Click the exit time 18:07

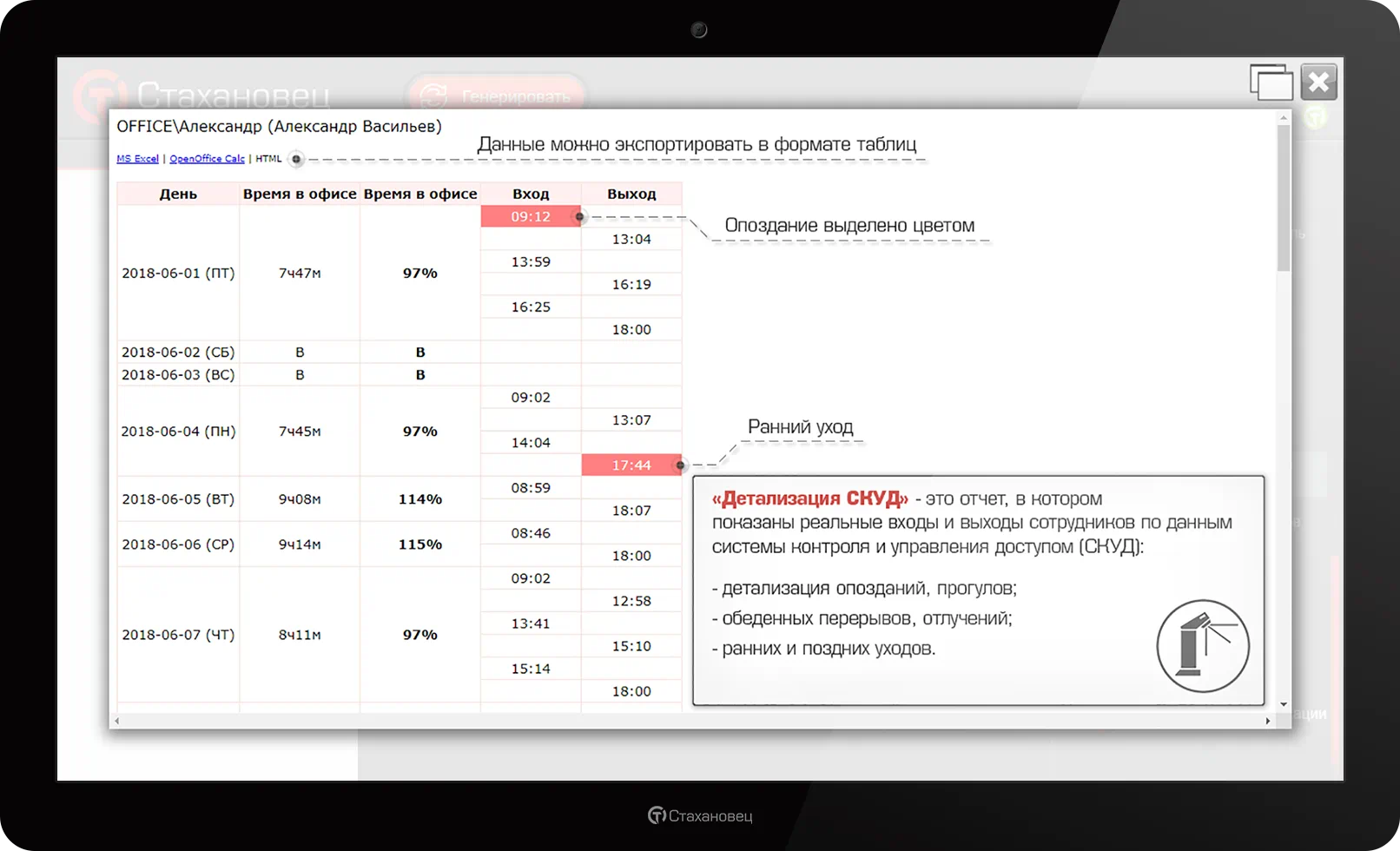[631, 511]
